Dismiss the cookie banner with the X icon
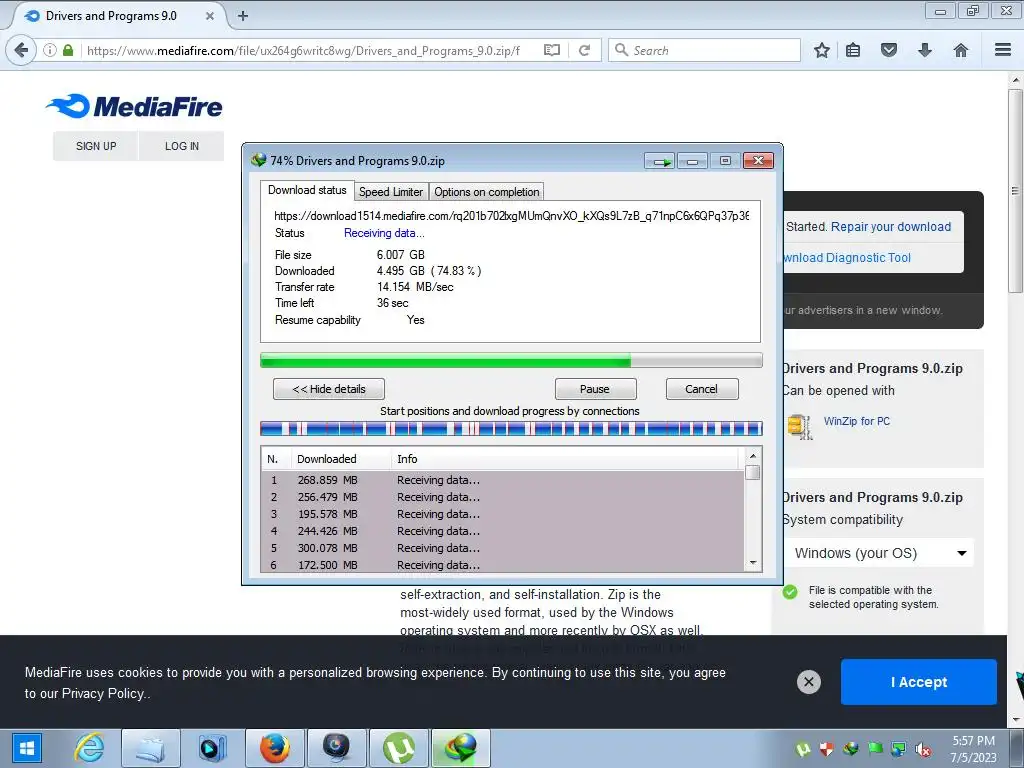1024x768 pixels. tap(808, 682)
